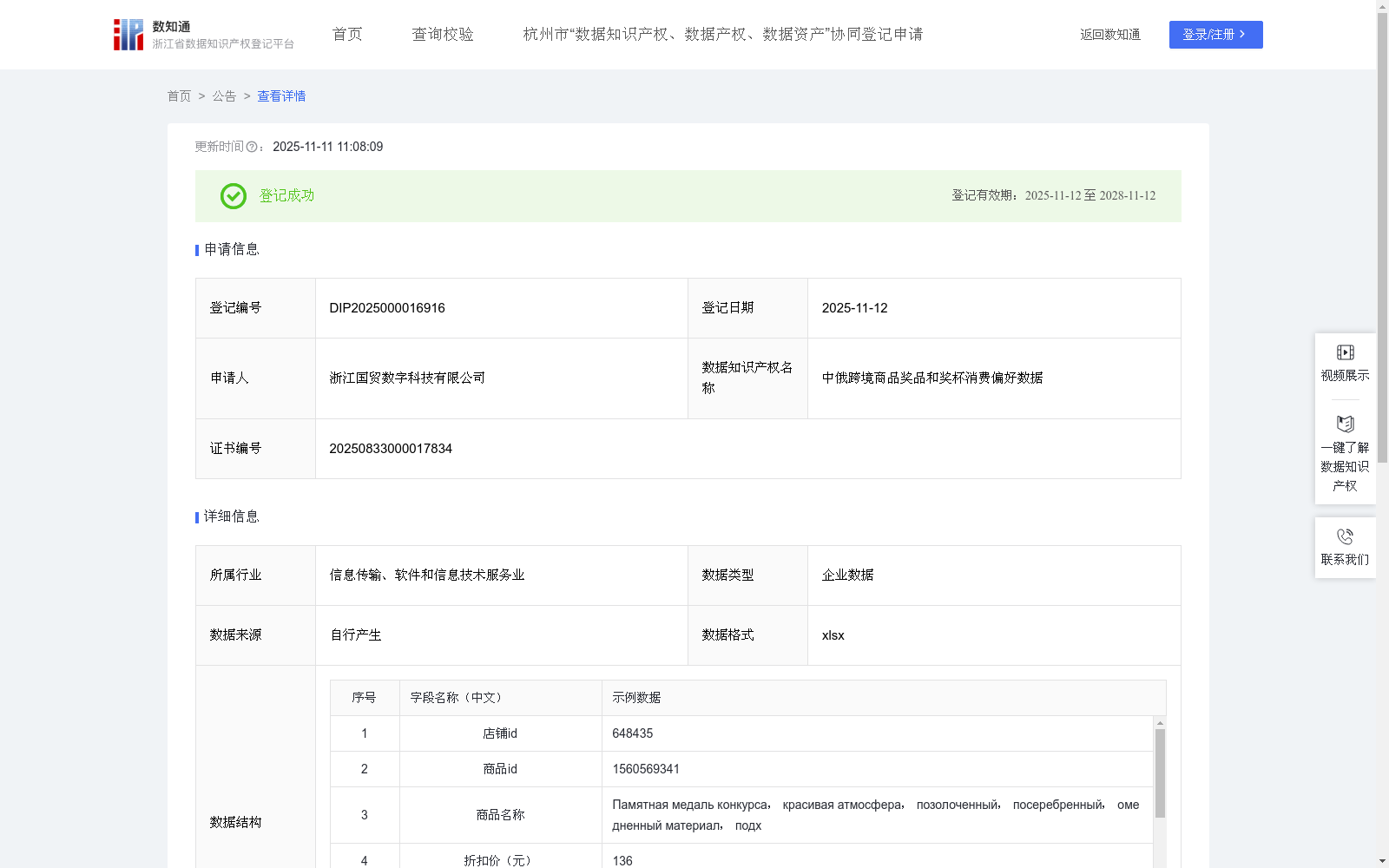Click the green 登记成功 checkmark icon
The image size is (1389, 868).
pyautogui.click(x=233, y=196)
